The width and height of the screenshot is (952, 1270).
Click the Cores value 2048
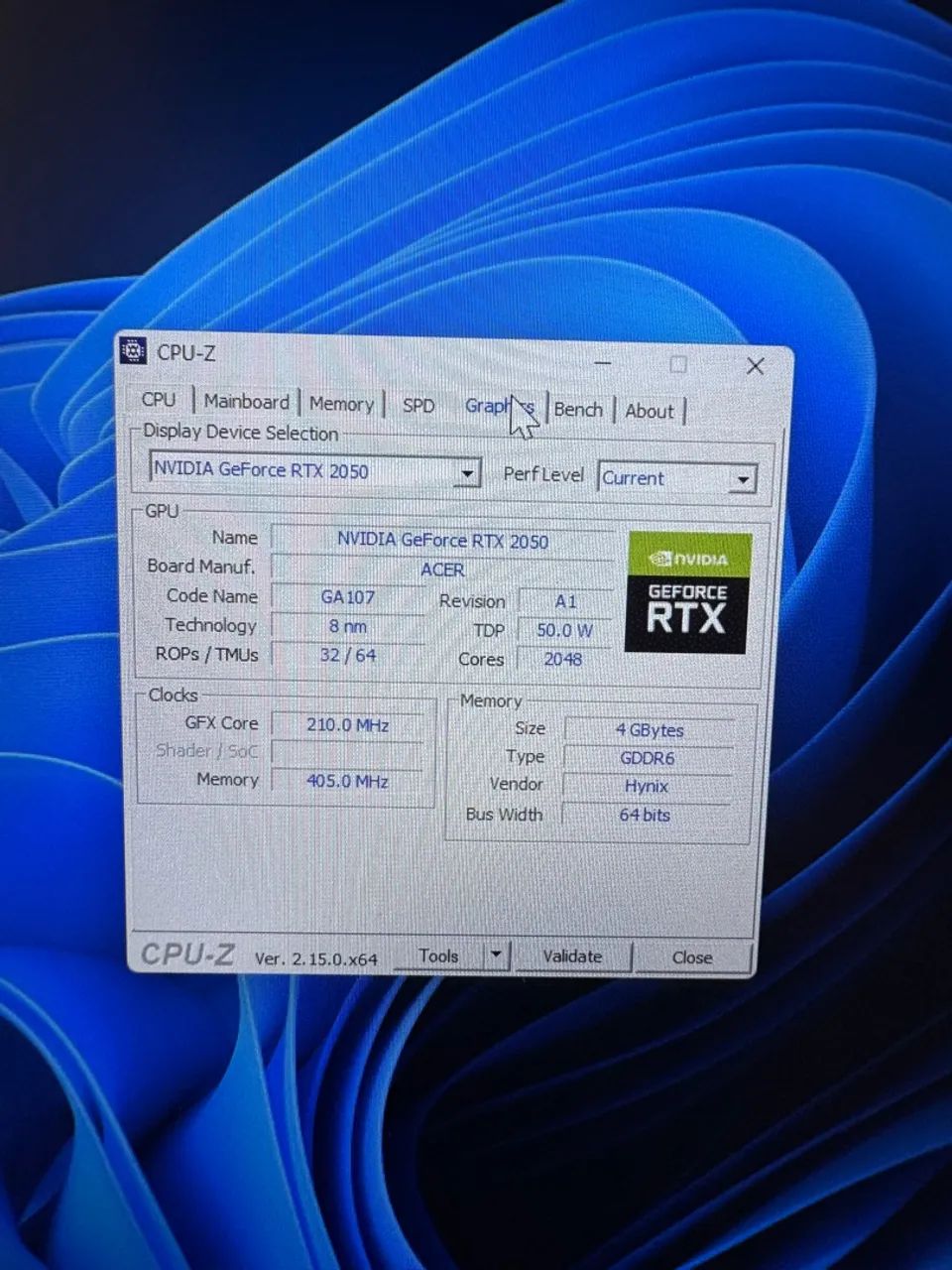coord(563,659)
